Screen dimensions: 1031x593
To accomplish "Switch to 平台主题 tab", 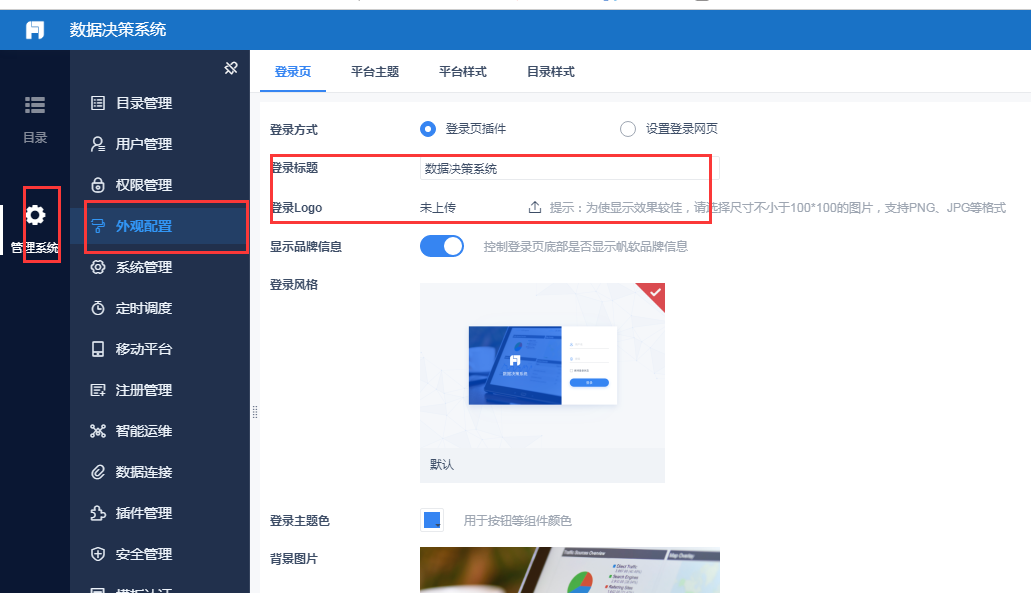I will click(x=375, y=72).
